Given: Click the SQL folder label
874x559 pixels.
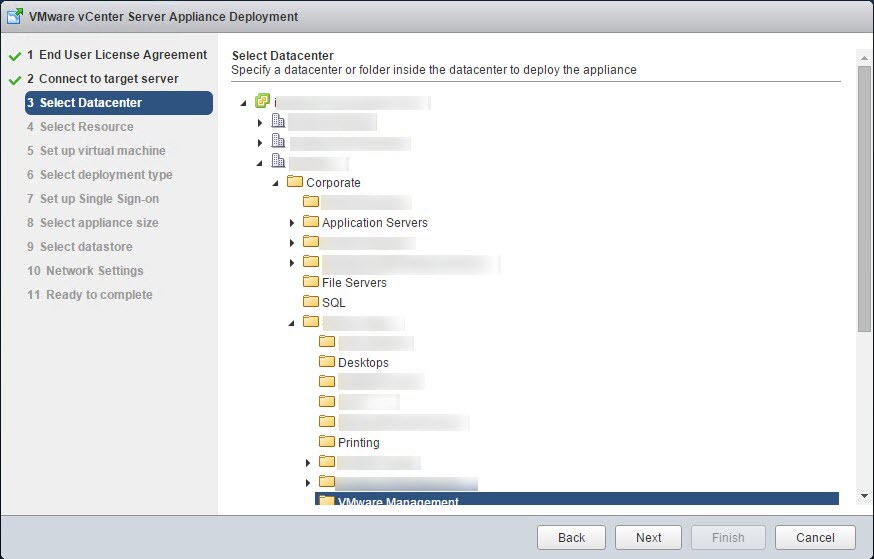Looking at the screenshot, I should coord(333,303).
